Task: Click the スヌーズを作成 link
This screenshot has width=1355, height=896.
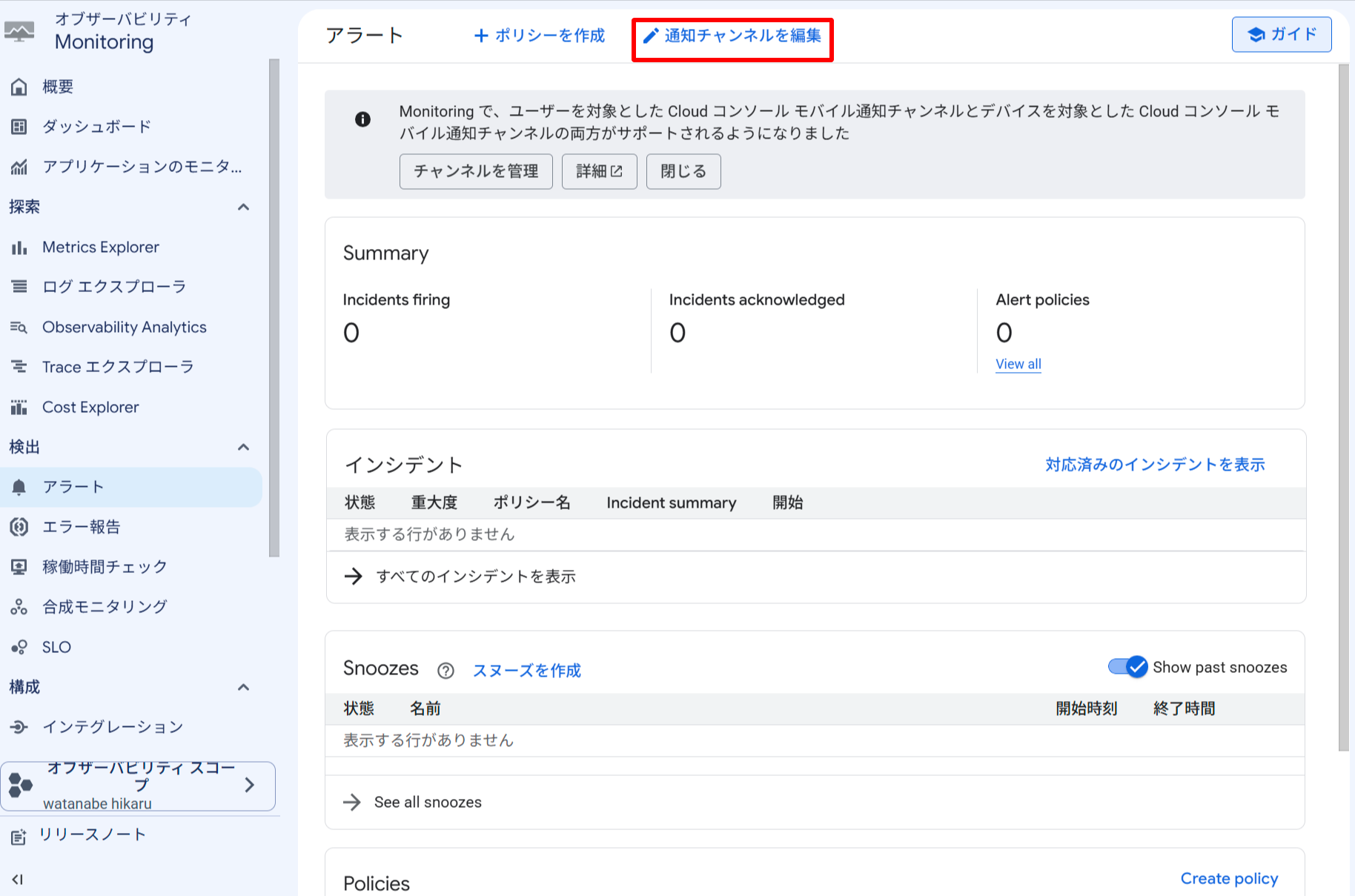Action: coord(527,671)
